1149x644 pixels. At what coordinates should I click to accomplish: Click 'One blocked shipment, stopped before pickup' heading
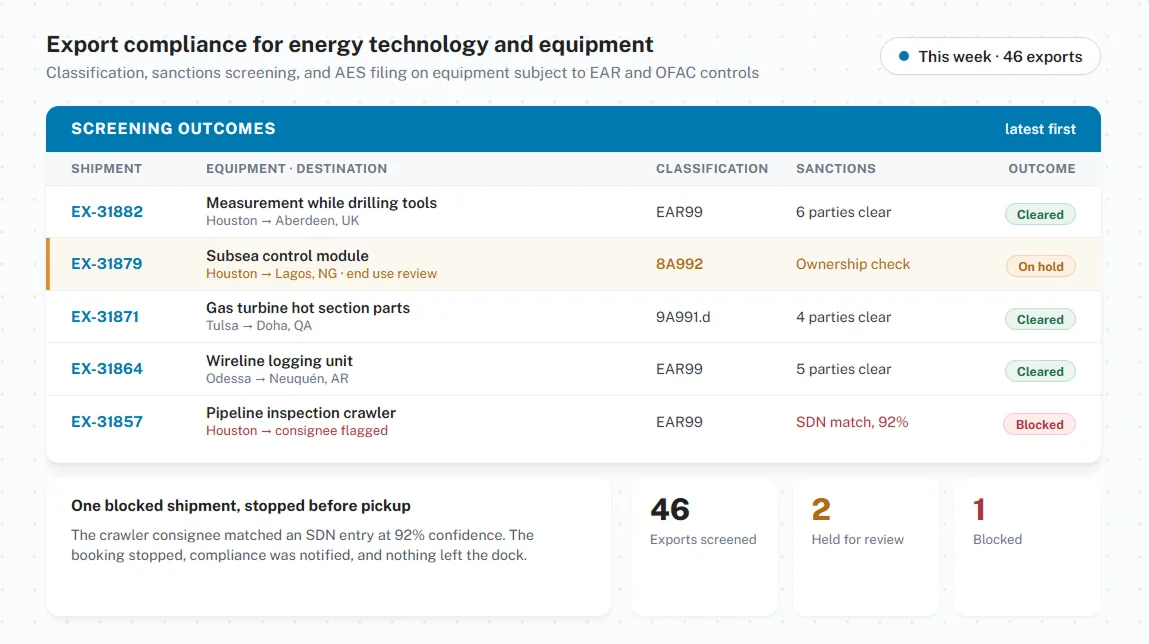pos(240,506)
